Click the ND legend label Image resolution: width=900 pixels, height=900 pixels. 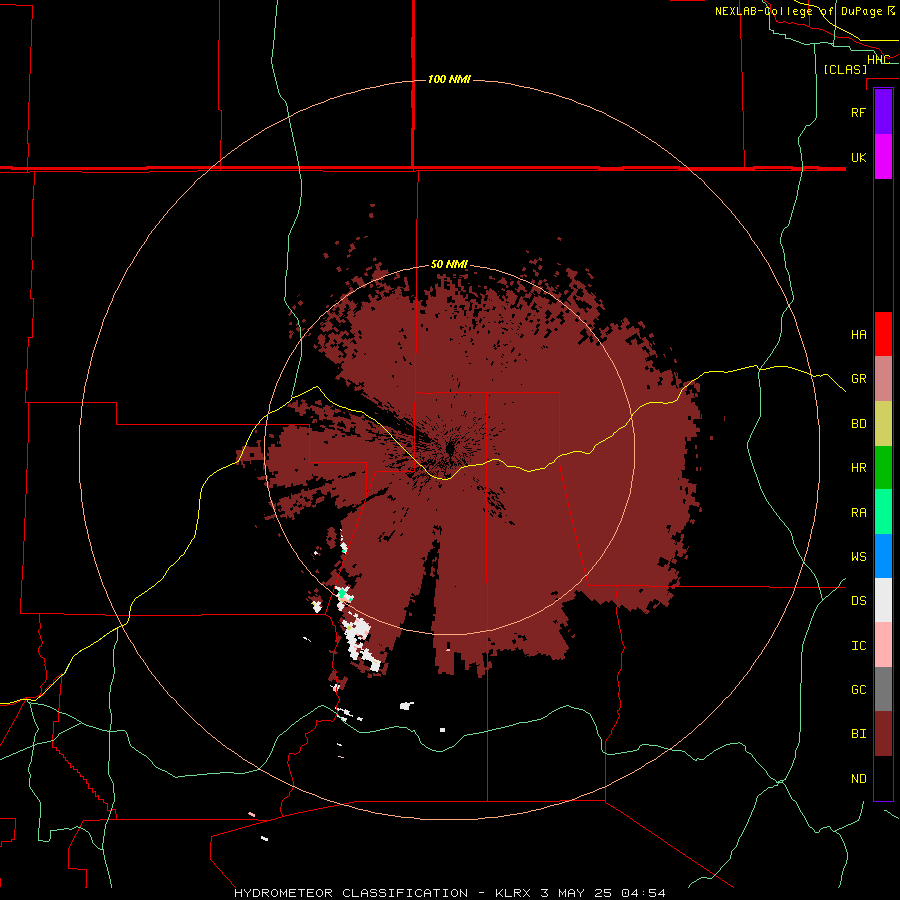coord(858,779)
